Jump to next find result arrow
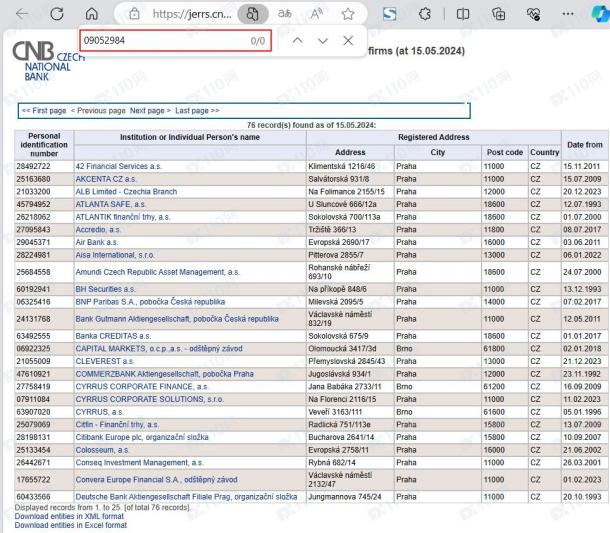 pos(323,40)
